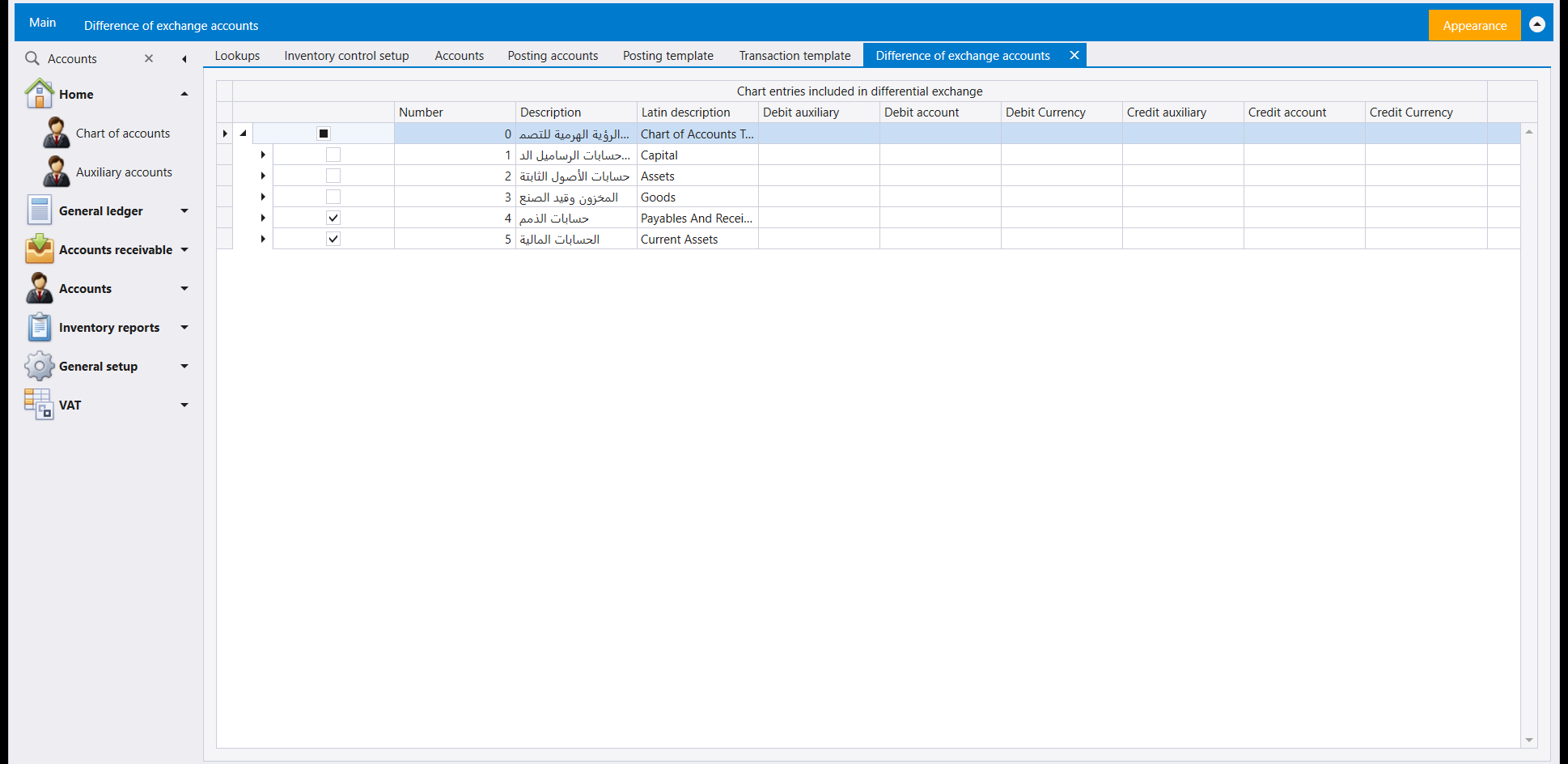Image resolution: width=1568 pixels, height=764 pixels.
Task: Open Auxiliary accounts link
Action: [124, 172]
